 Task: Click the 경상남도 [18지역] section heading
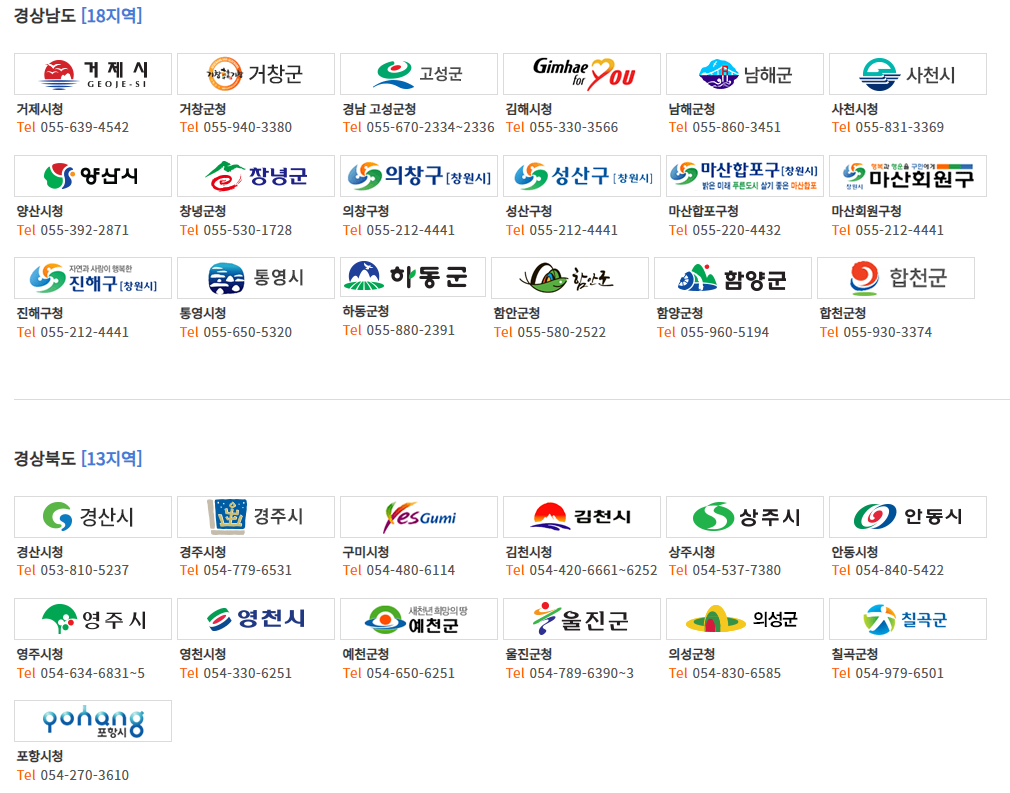coord(78,15)
